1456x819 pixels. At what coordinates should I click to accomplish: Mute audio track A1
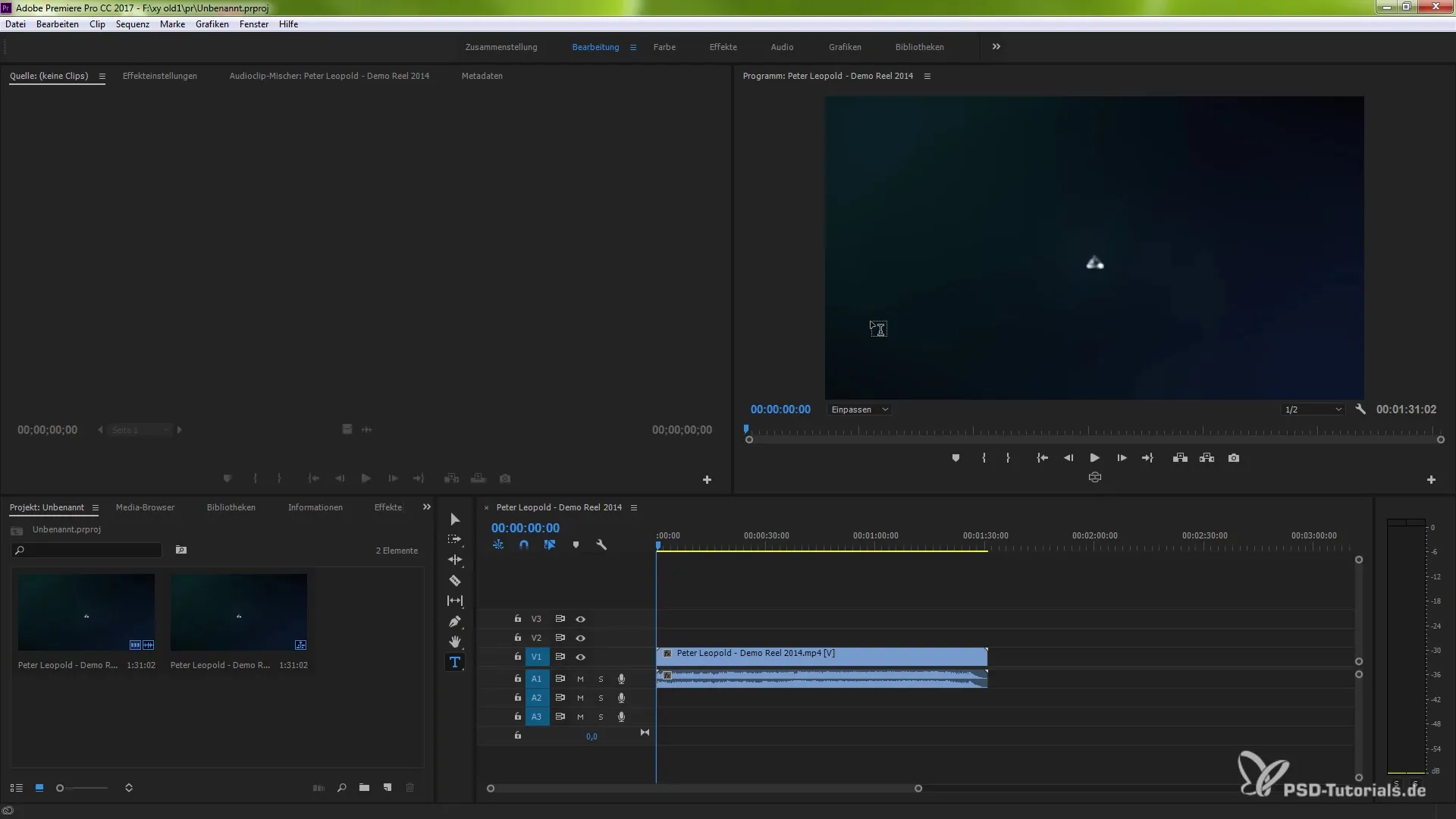pyautogui.click(x=580, y=679)
